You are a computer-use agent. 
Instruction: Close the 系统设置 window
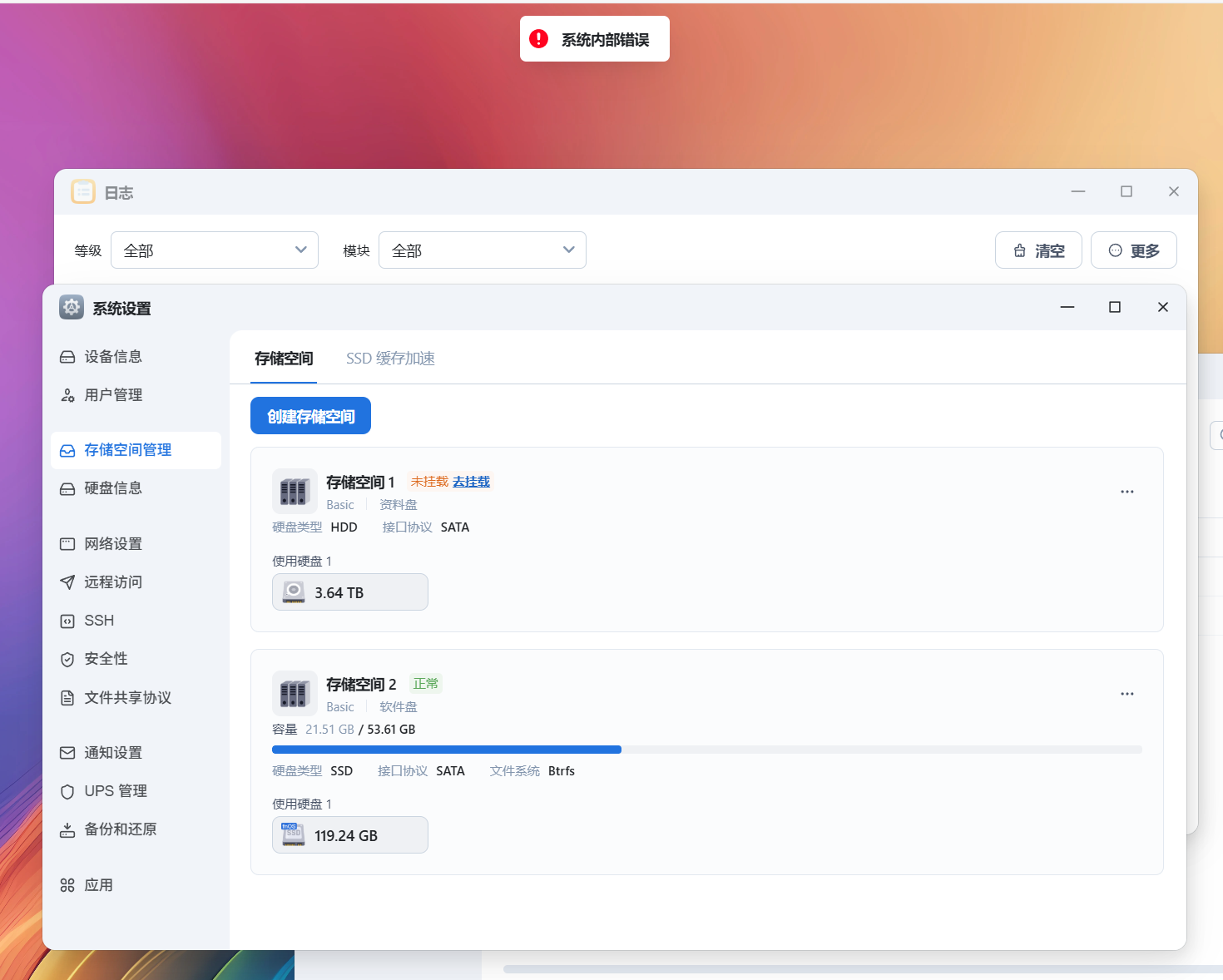point(1163,307)
